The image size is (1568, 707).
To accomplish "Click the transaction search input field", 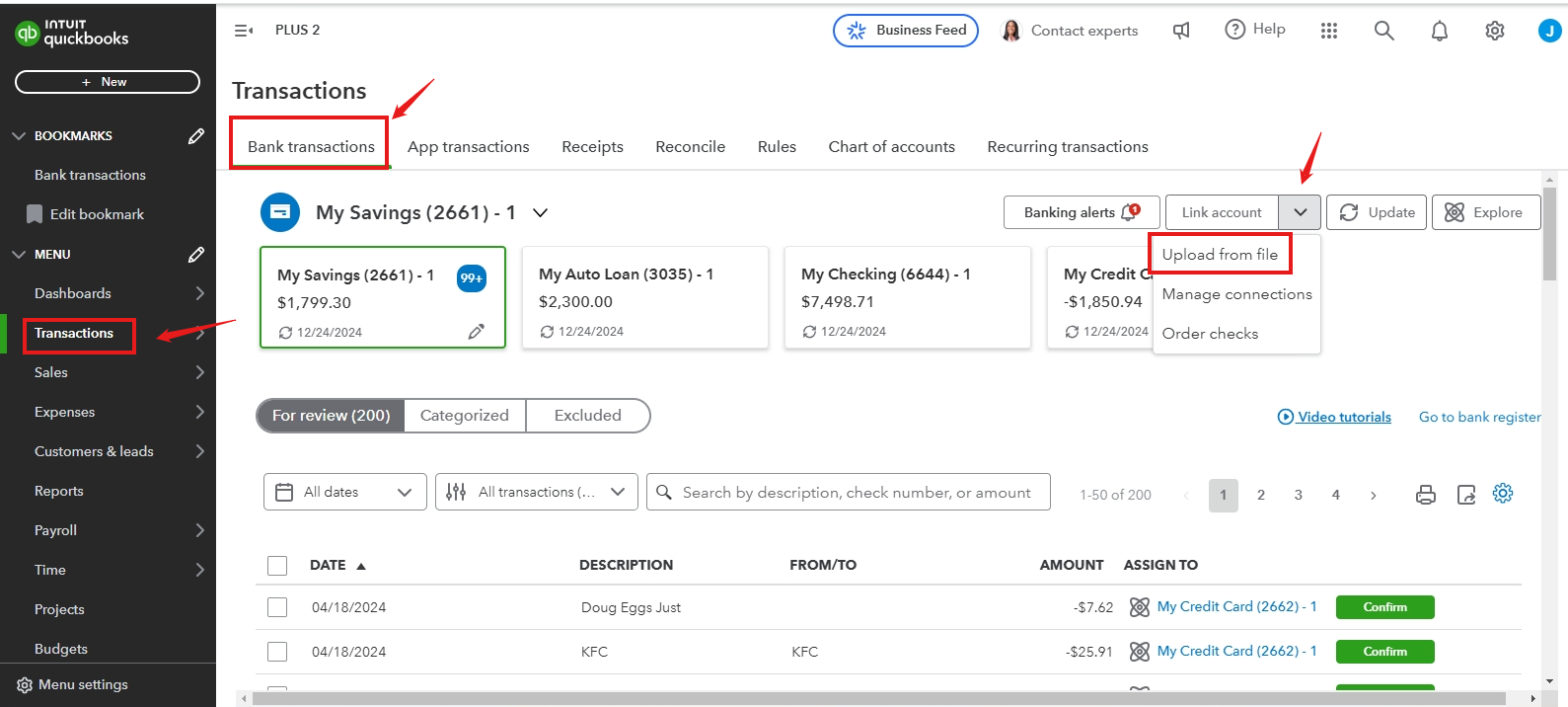I will point(856,492).
